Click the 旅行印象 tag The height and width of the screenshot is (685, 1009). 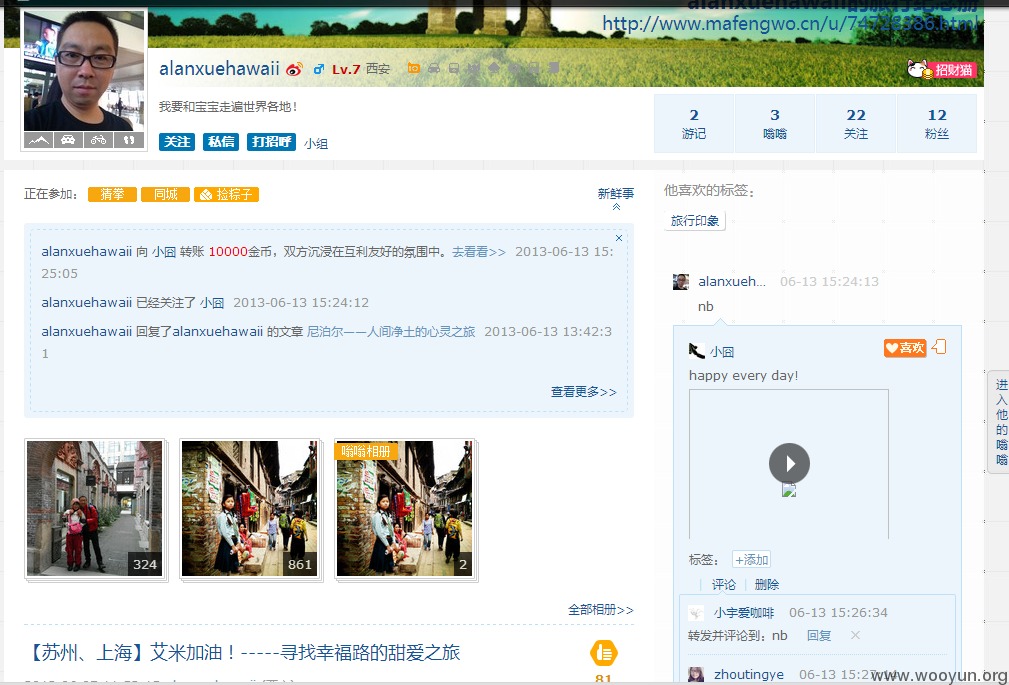pyautogui.click(x=695, y=221)
